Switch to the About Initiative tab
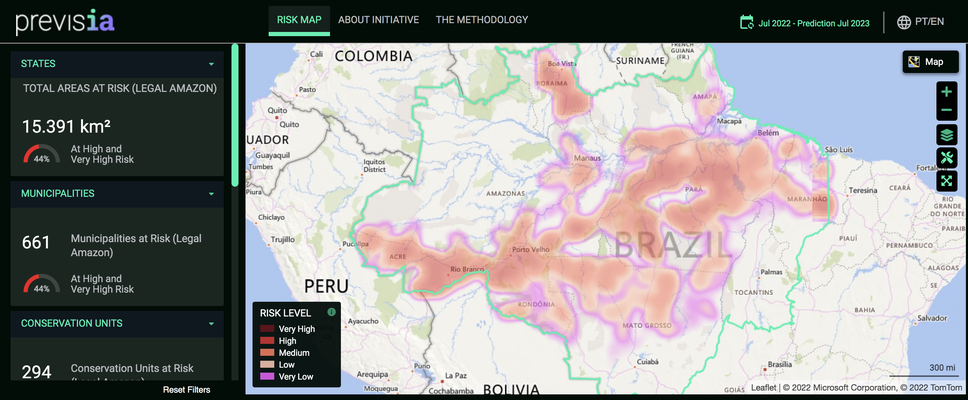This screenshot has height=400, width=968. [x=378, y=20]
